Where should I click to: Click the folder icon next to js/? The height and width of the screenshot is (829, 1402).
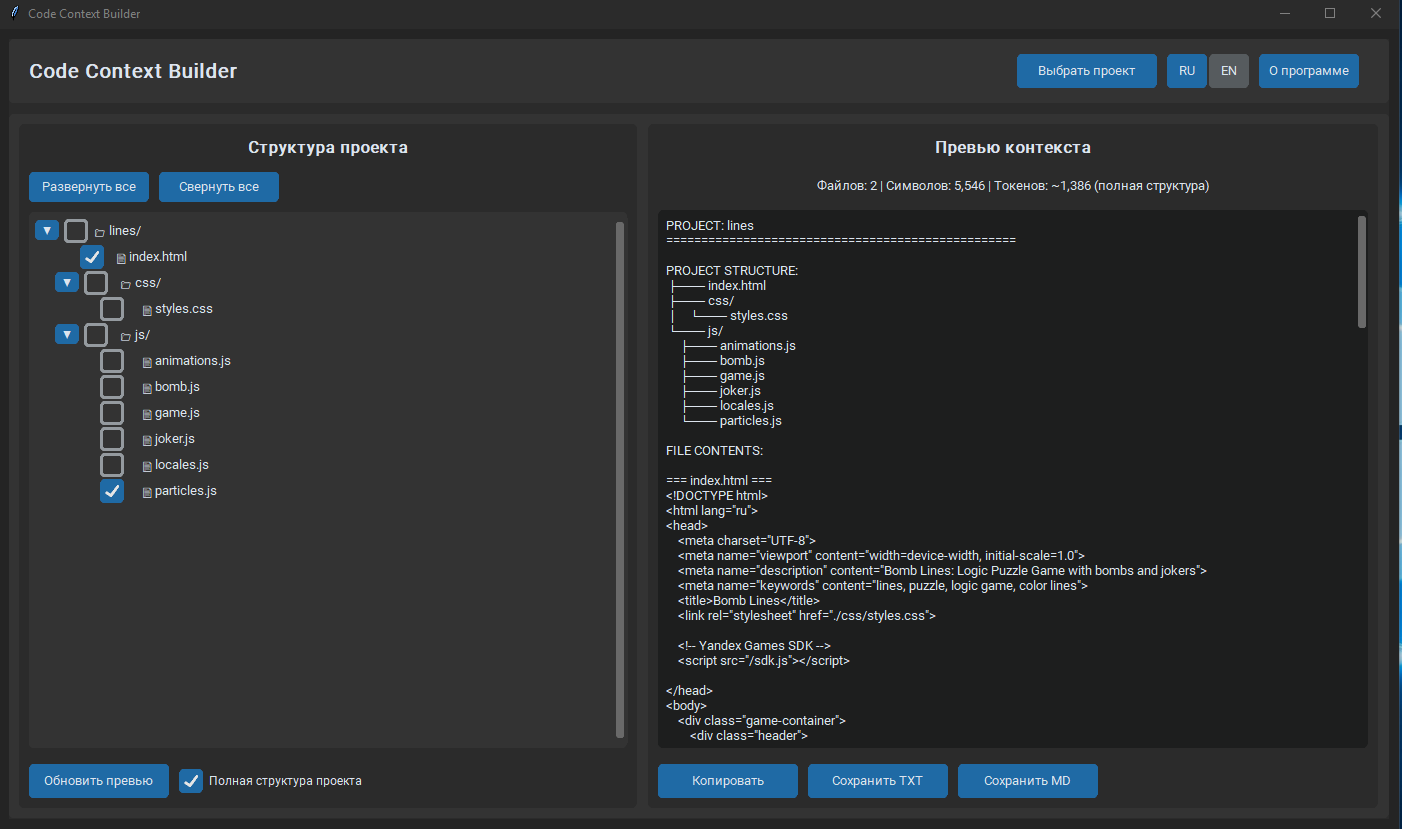point(125,336)
